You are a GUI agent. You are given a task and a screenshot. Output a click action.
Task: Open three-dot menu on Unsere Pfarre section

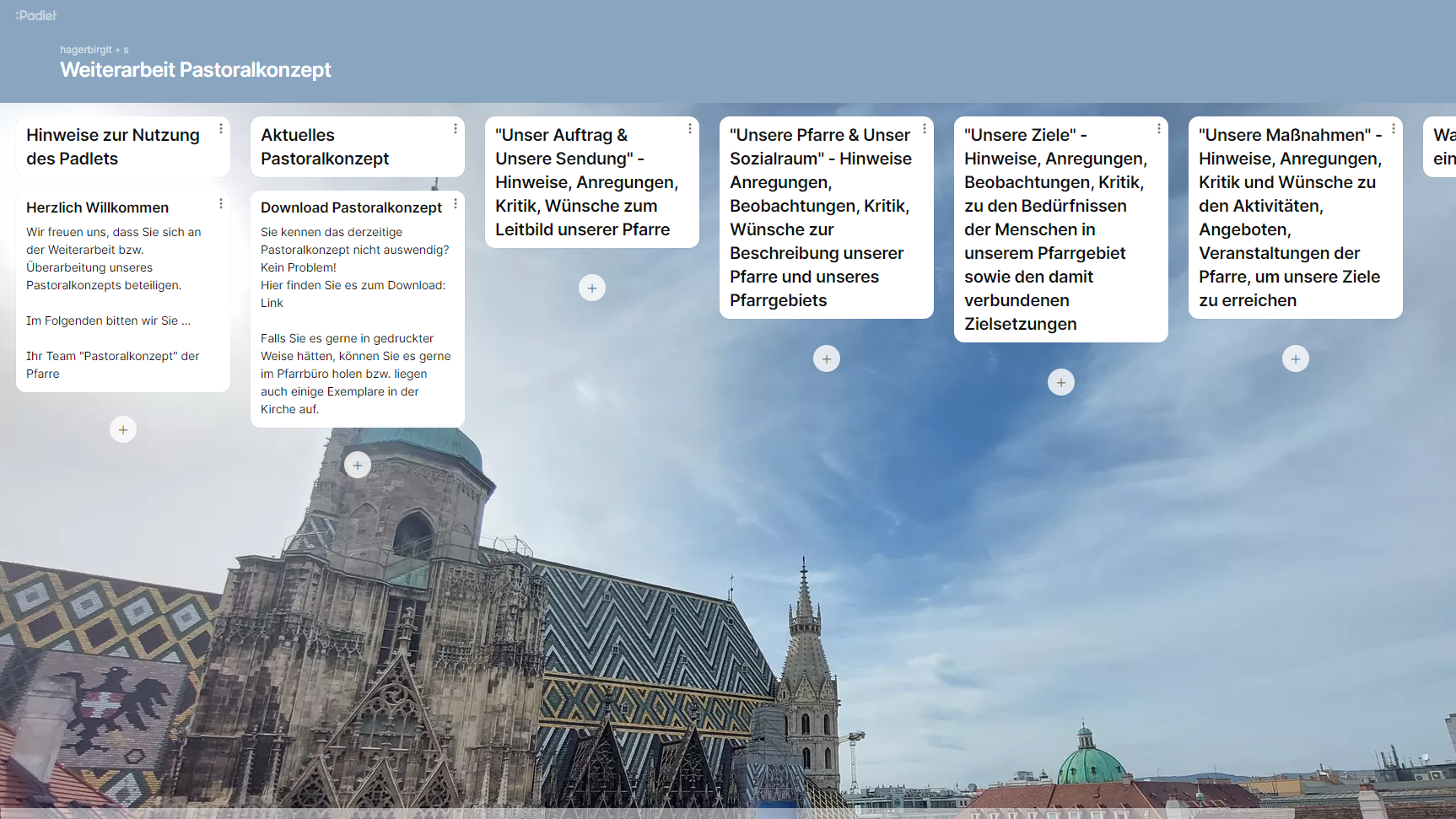tap(925, 128)
